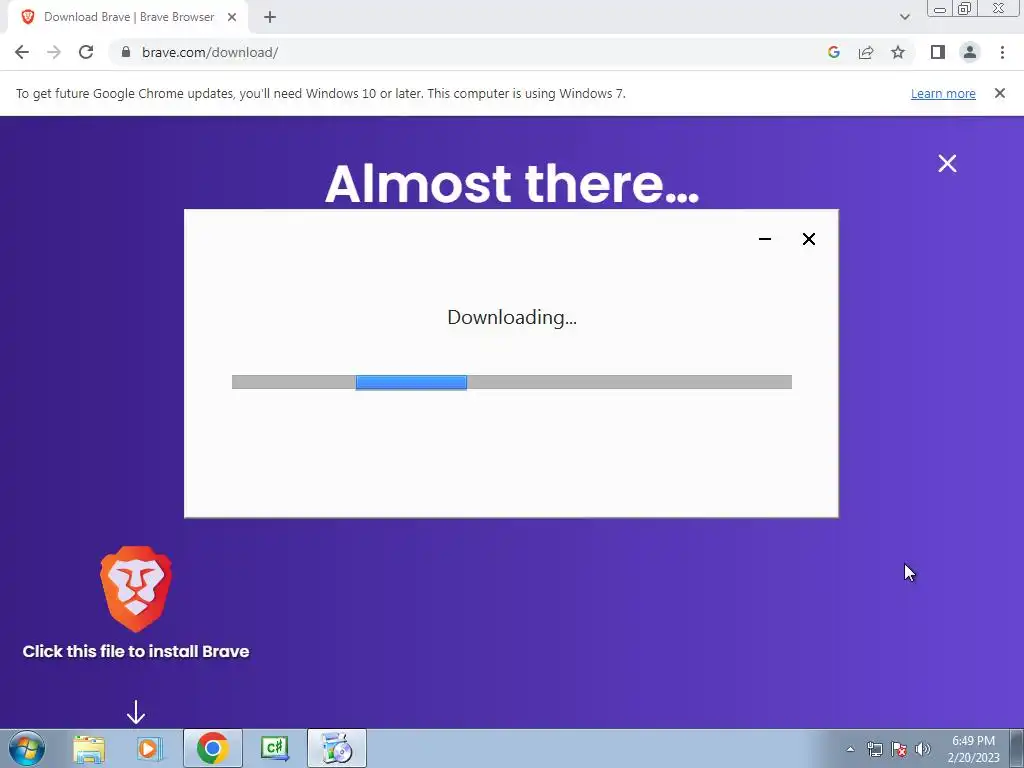
Task: Close the Downloading dialog
Action: (808, 239)
